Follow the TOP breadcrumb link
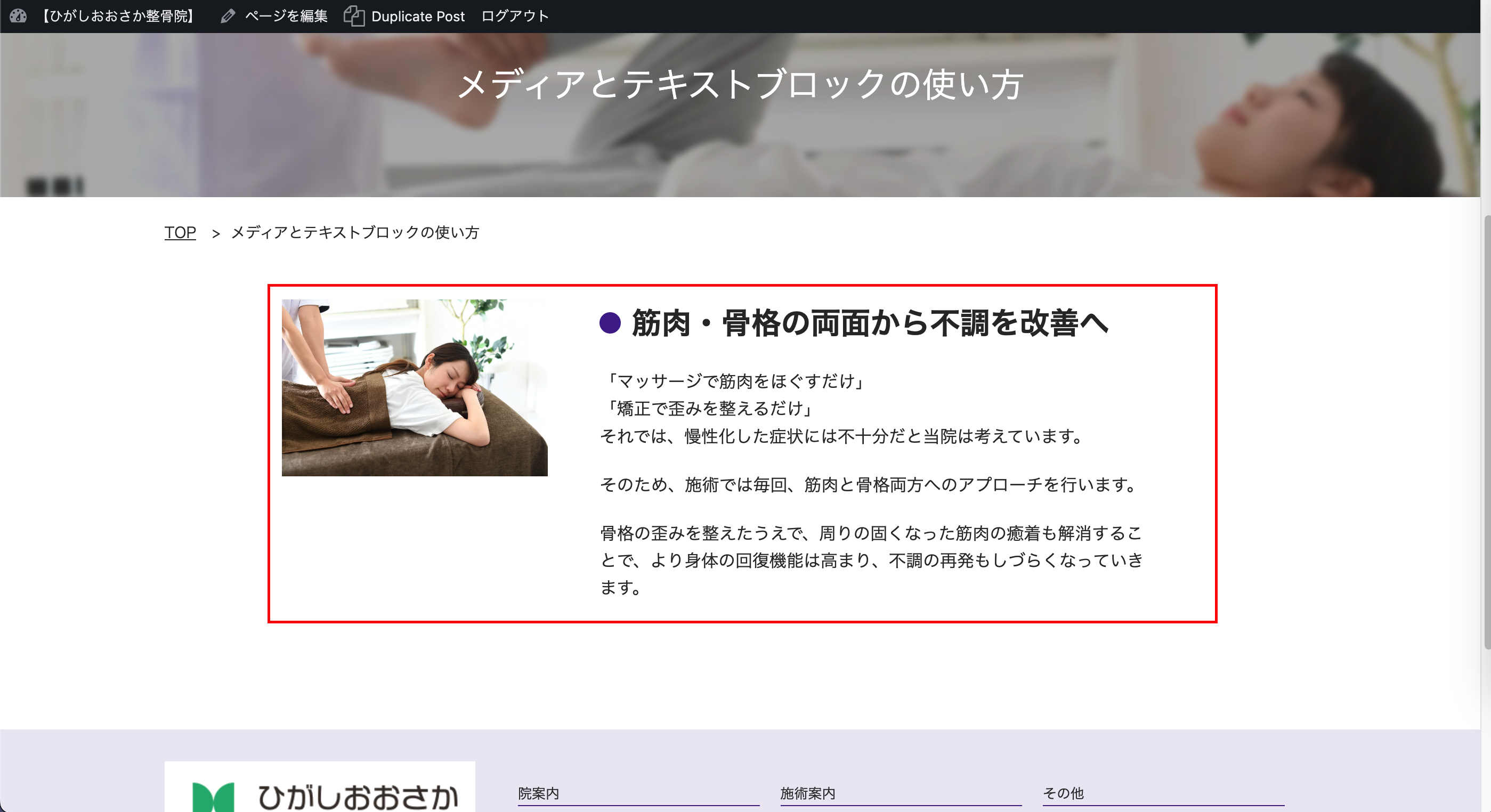1491x812 pixels. click(180, 232)
